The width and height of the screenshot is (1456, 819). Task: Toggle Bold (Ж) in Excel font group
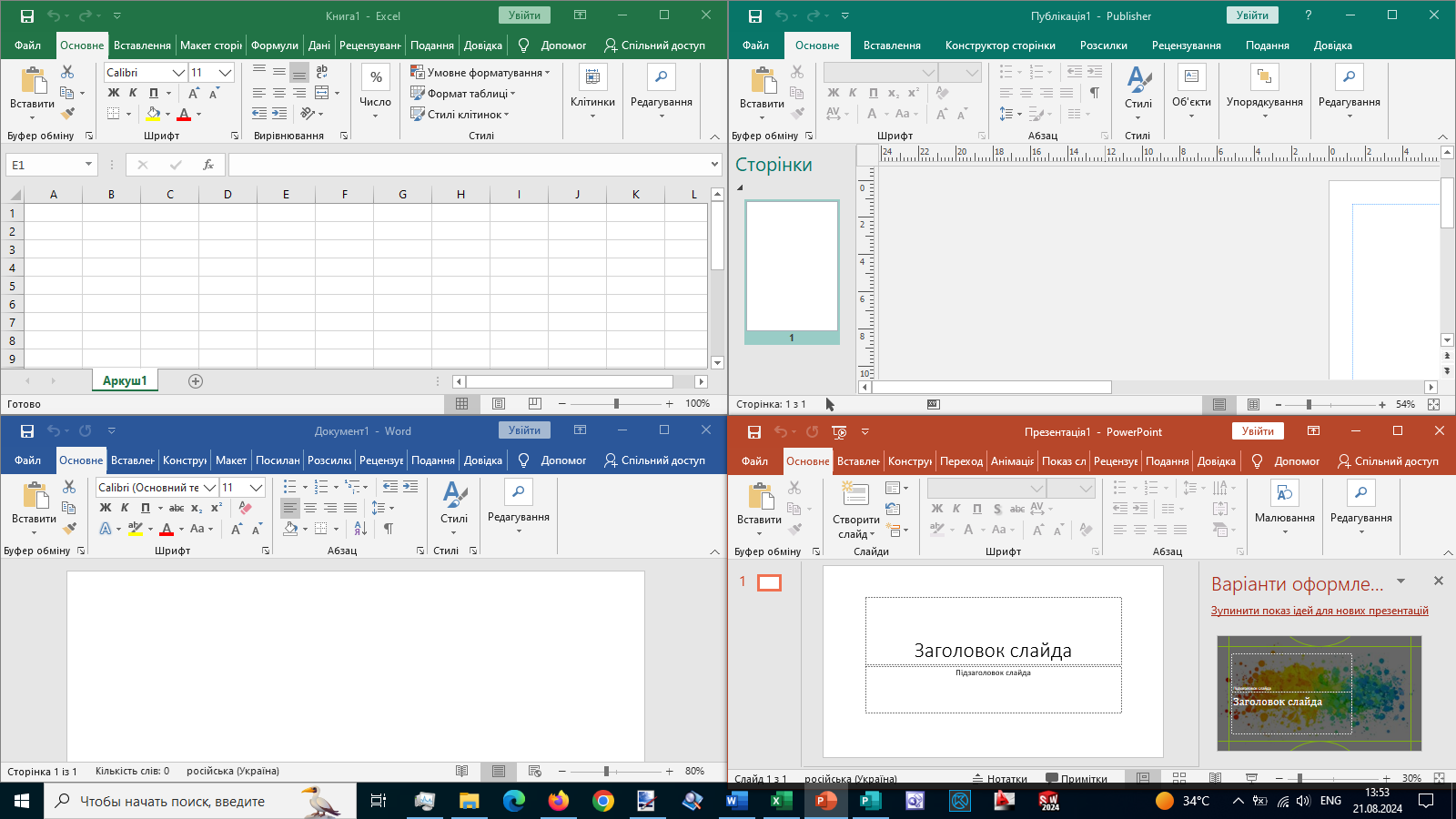(x=114, y=93)
